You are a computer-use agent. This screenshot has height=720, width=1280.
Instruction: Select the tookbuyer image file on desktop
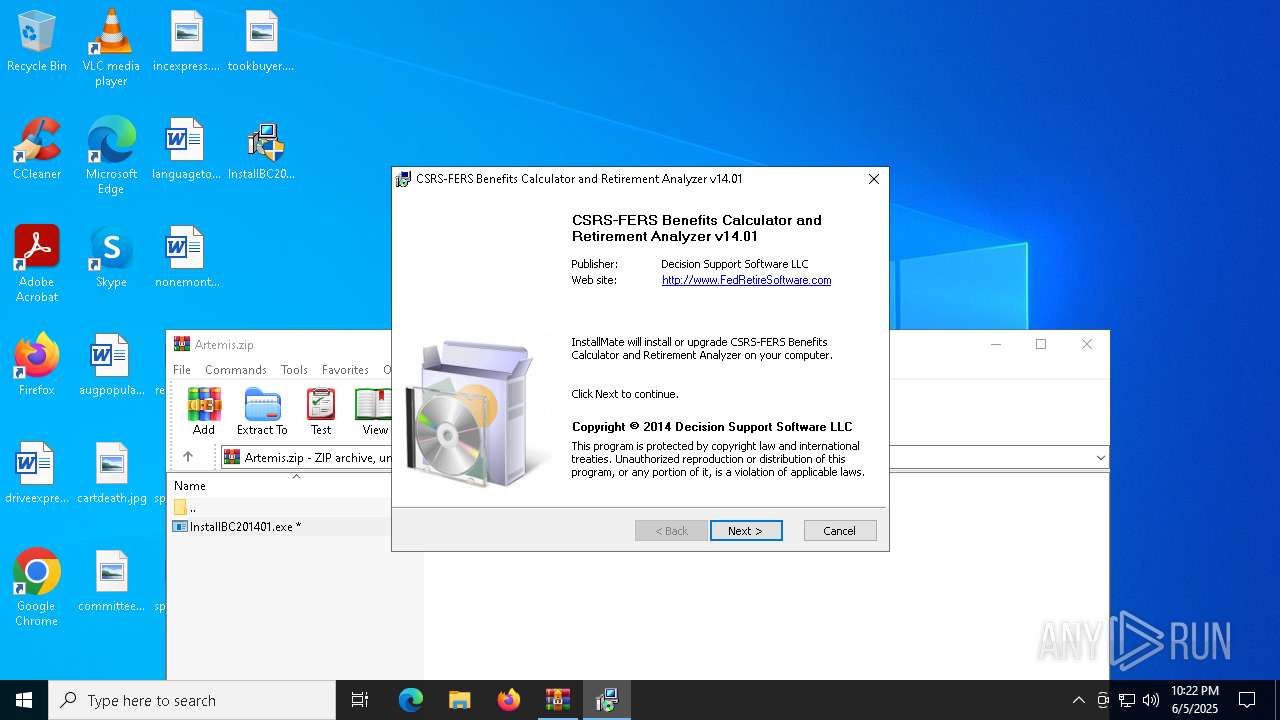[x=261, y=42]
